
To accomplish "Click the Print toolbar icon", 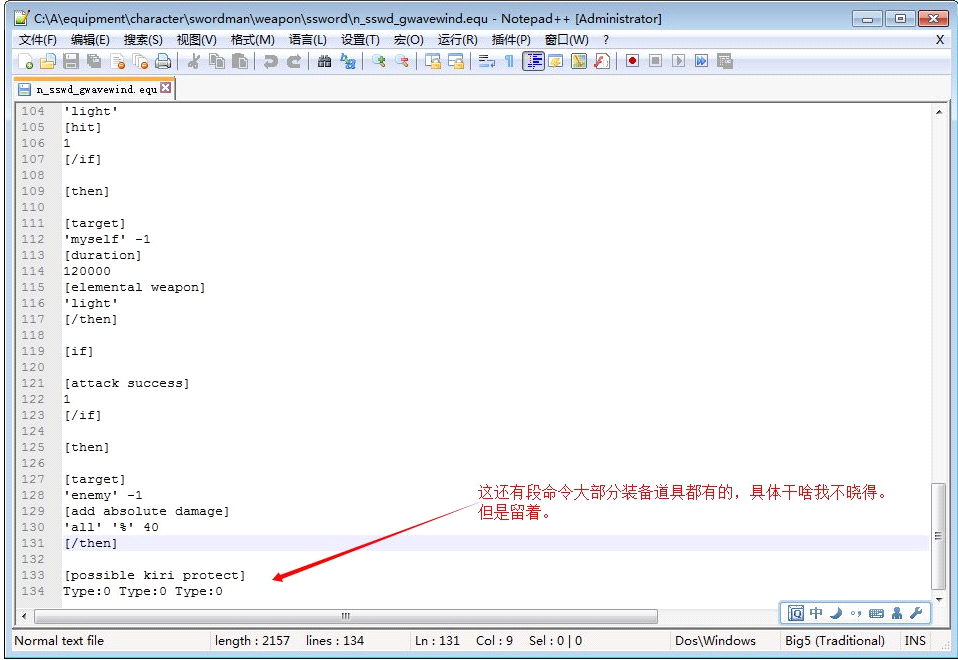I will 163,62.
